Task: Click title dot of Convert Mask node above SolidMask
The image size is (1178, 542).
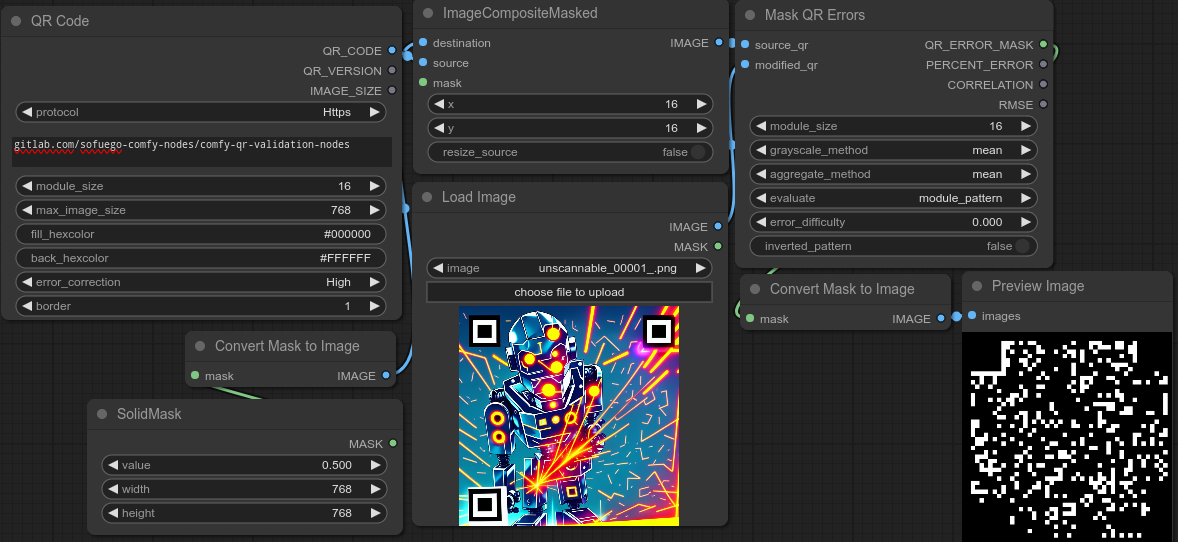Action: [x=200, y=346]
